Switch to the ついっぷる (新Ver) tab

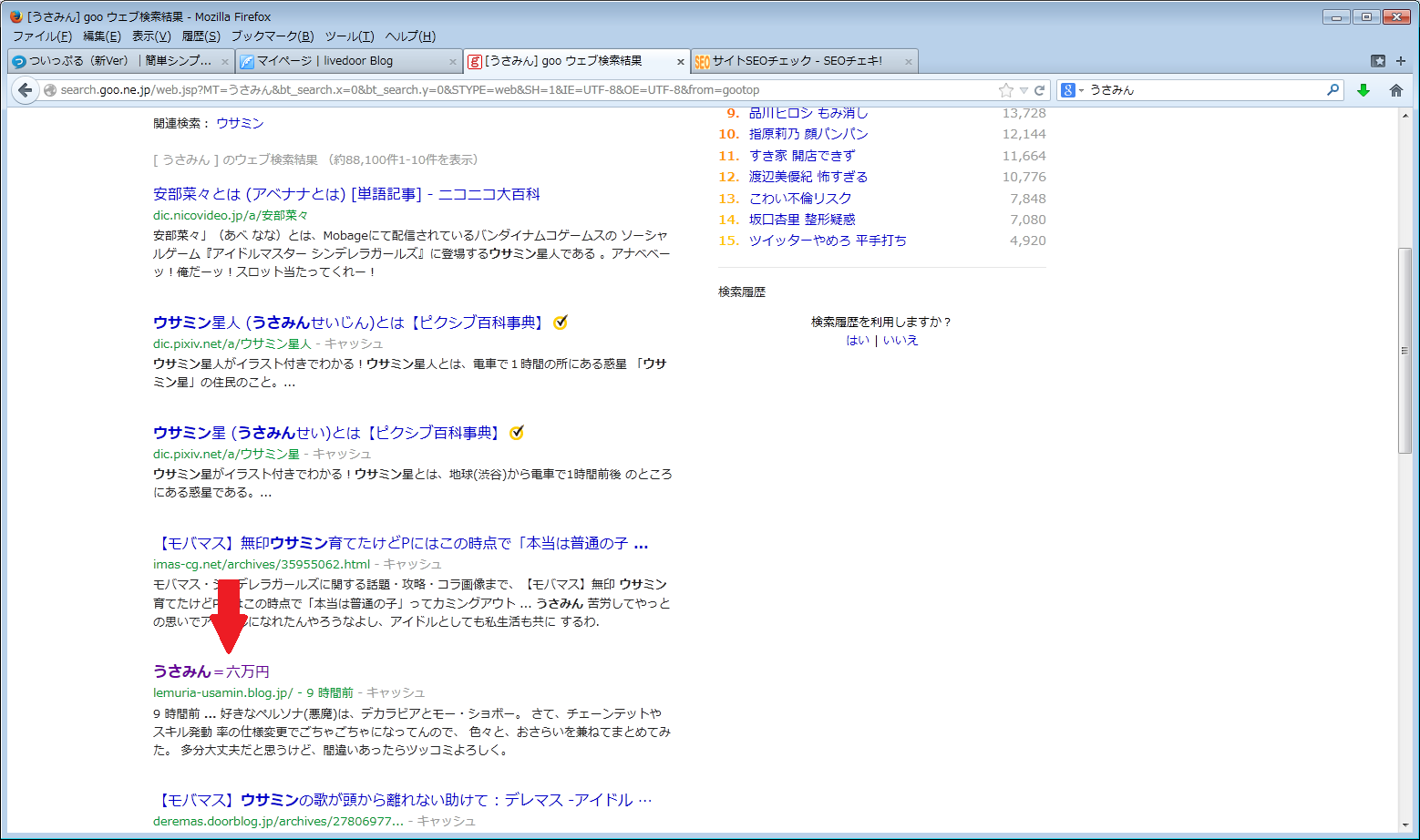(x=120, y=61)
